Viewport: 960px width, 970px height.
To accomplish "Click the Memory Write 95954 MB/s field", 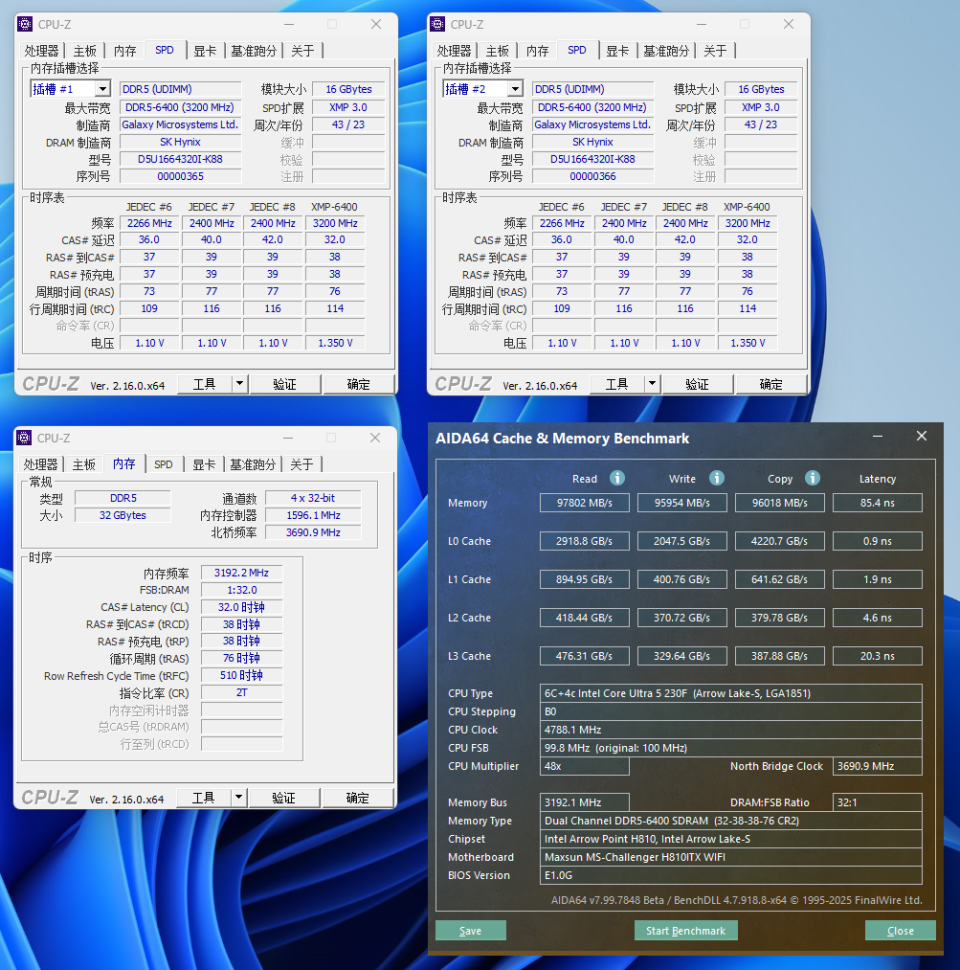I will 682,503.
